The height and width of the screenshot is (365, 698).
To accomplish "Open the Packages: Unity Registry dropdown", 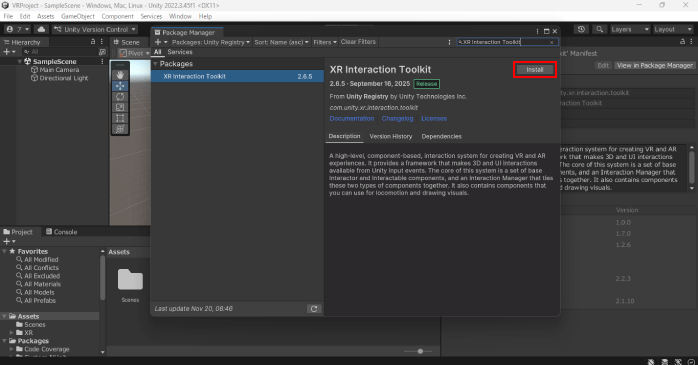I will point(211,42).
